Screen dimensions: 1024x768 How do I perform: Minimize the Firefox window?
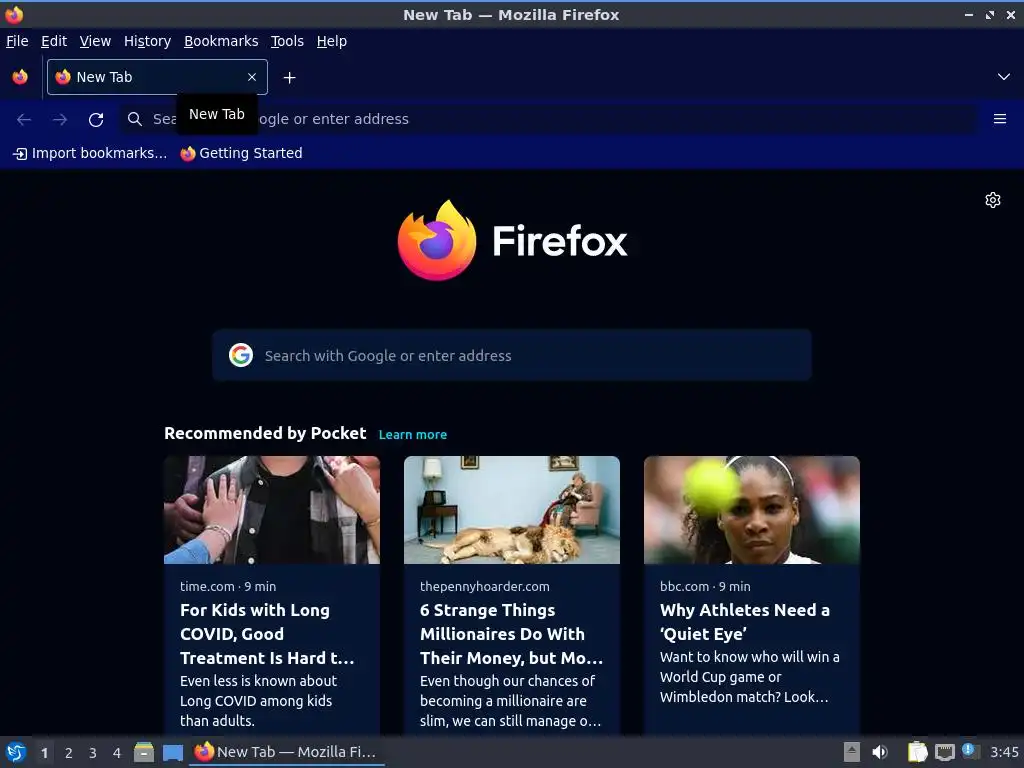[968, 14]
